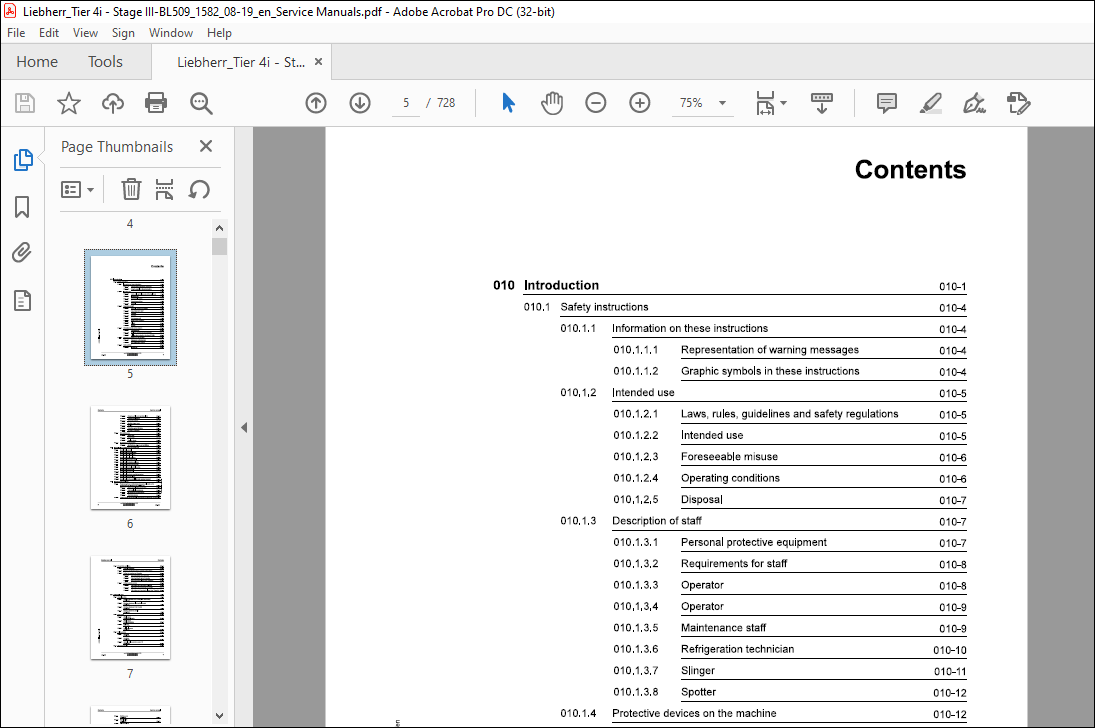Click the 010 Introduction contents entry

point(729,285)
